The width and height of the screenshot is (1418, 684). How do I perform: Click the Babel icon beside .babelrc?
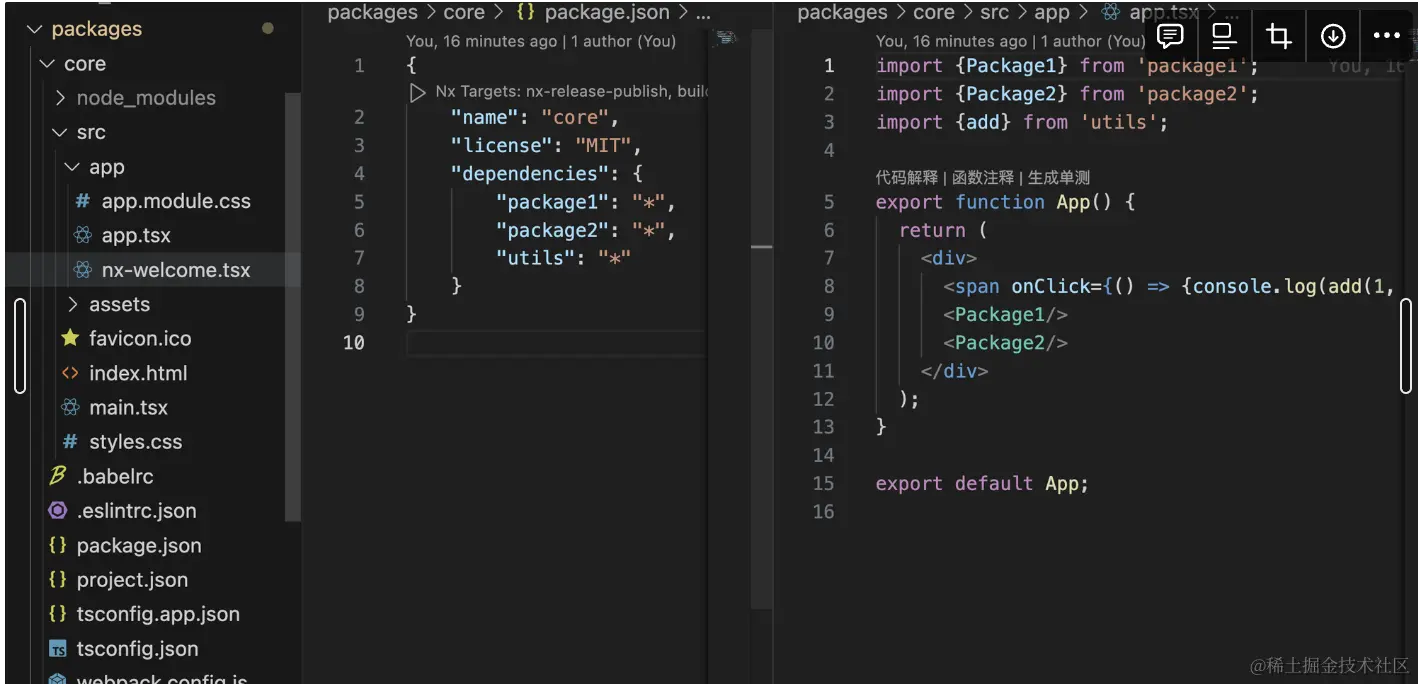pyautogui.click(x=58, y=476)
